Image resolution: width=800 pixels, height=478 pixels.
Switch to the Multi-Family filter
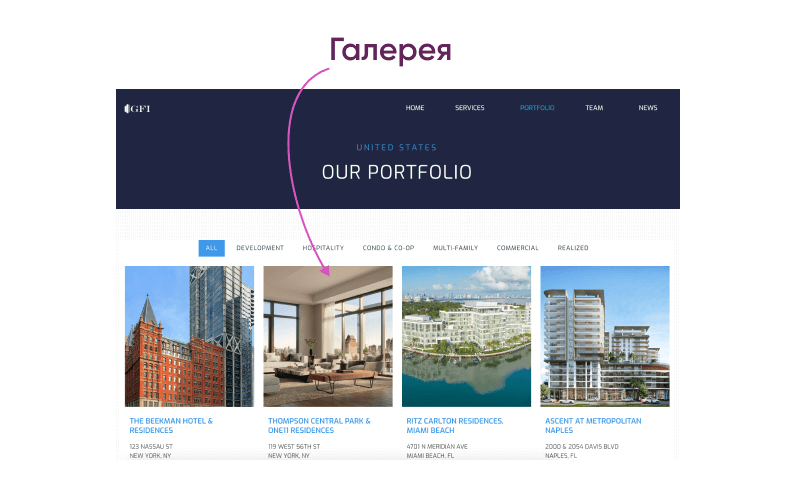pos(455,248)
